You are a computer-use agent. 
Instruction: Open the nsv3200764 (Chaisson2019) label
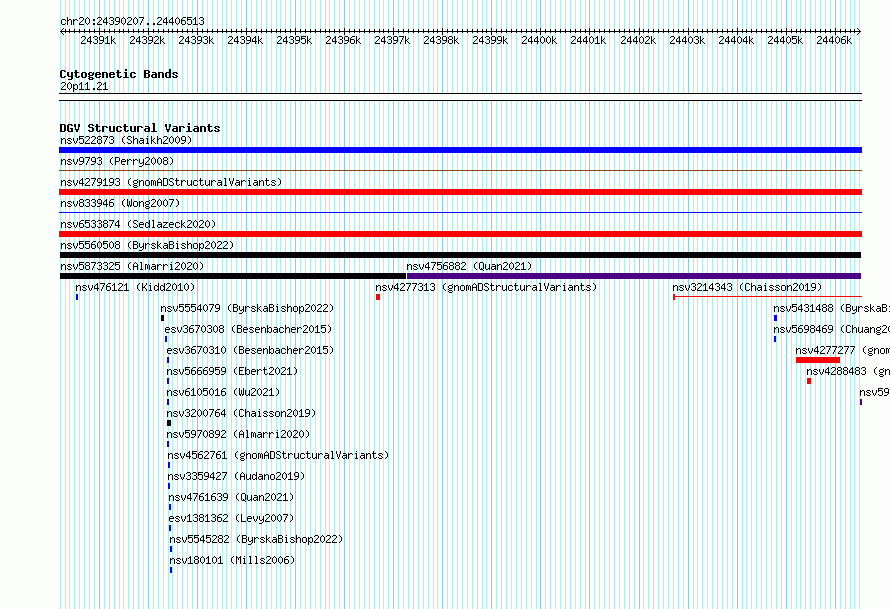click(x=241, y=413)
